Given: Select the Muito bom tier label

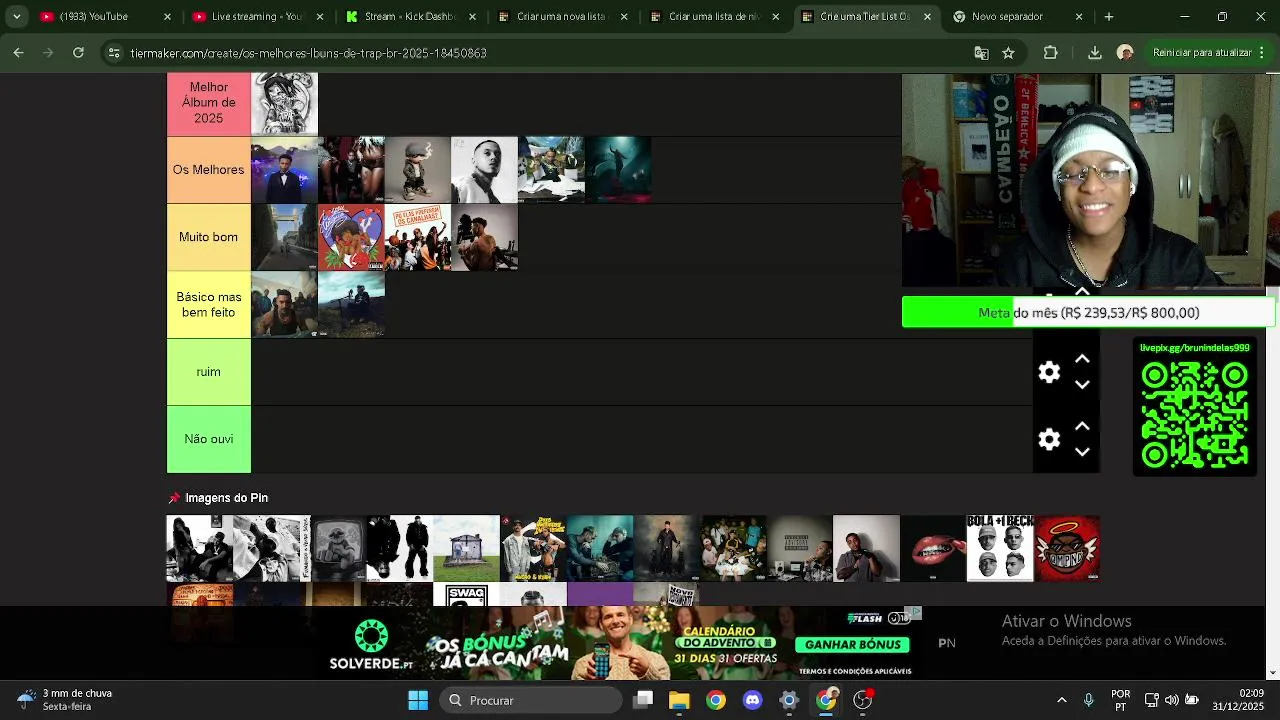Looking at the screenshot, I should (208, 237).
